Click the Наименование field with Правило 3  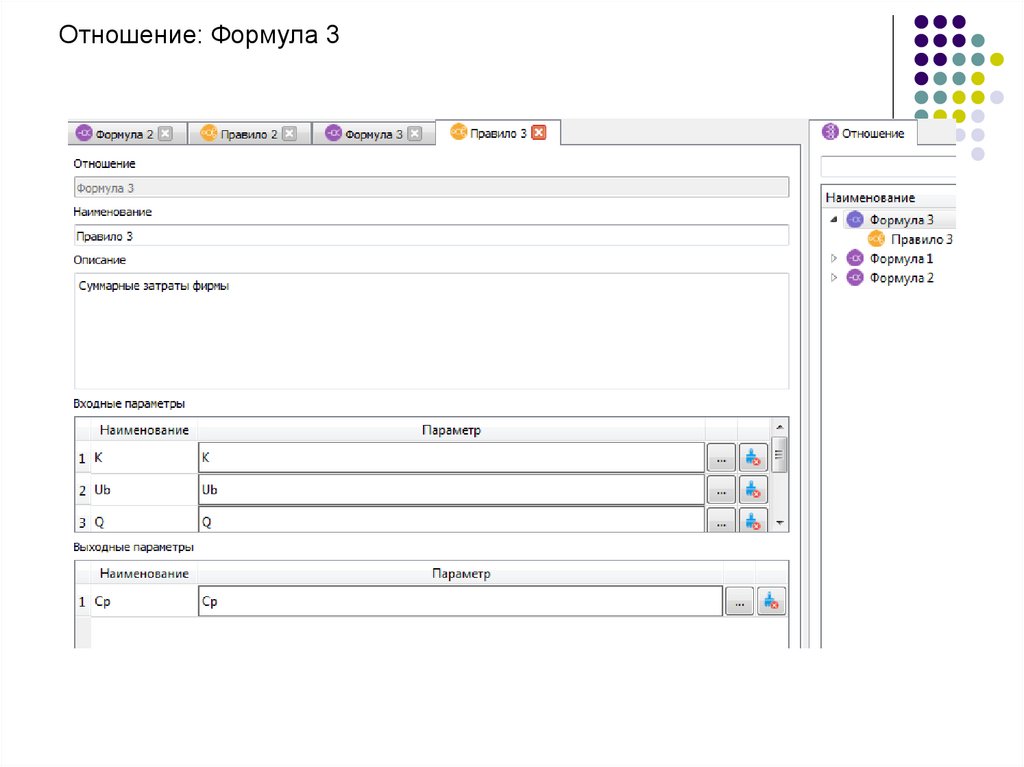[432, 236]
